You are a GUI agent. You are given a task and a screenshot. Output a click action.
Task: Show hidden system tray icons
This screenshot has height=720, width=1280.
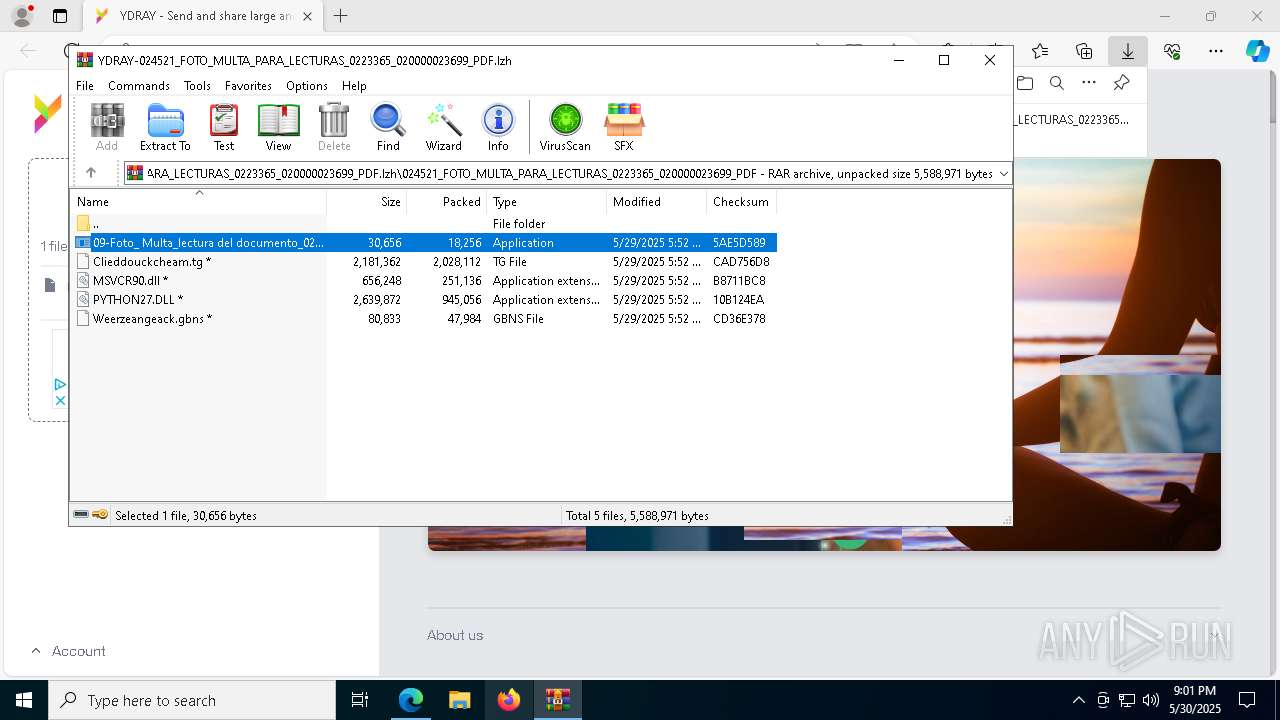(1078, 700)
